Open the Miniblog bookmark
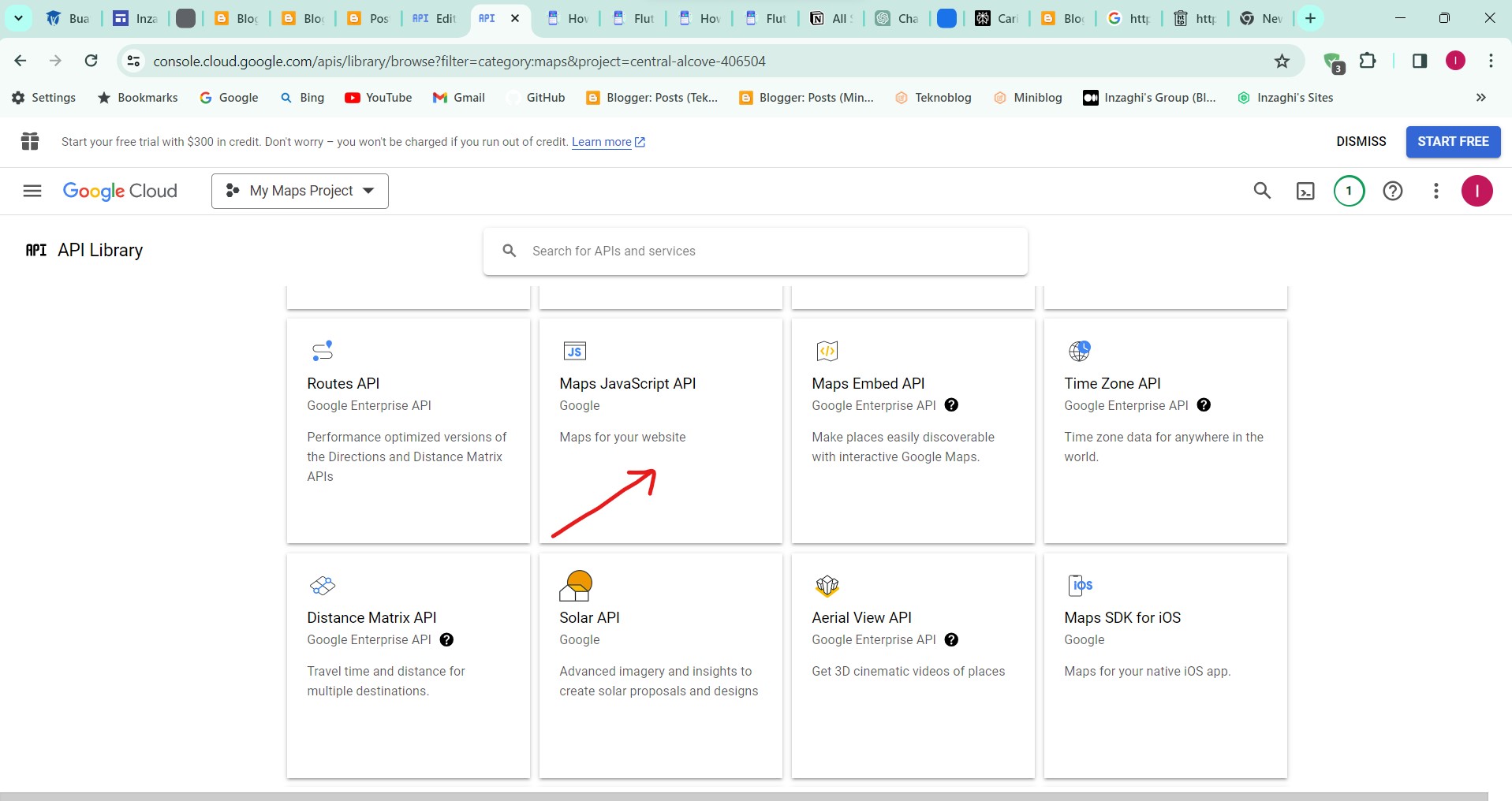Screen dimensions: 1512x801 coord(1028,98)
